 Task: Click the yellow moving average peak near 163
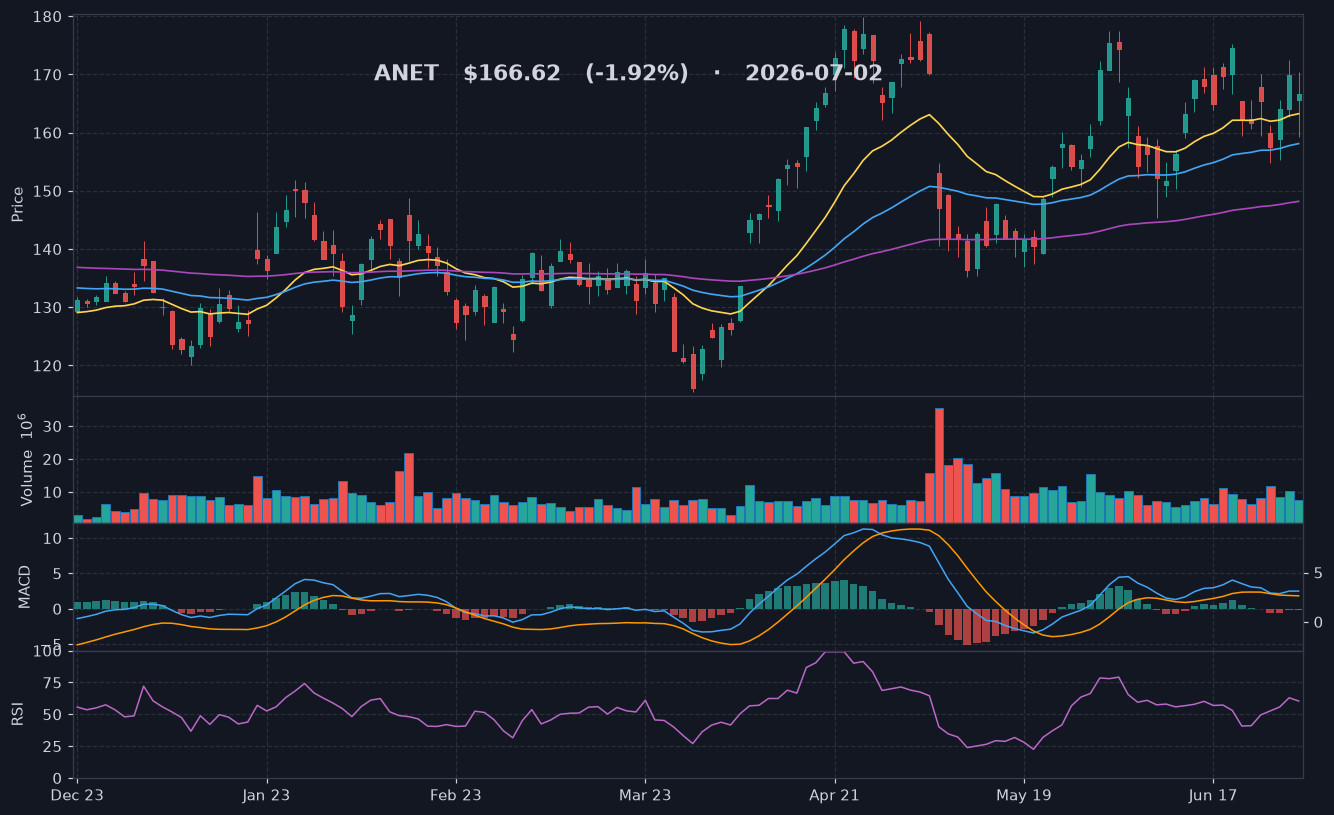click(x=929, y=114)
